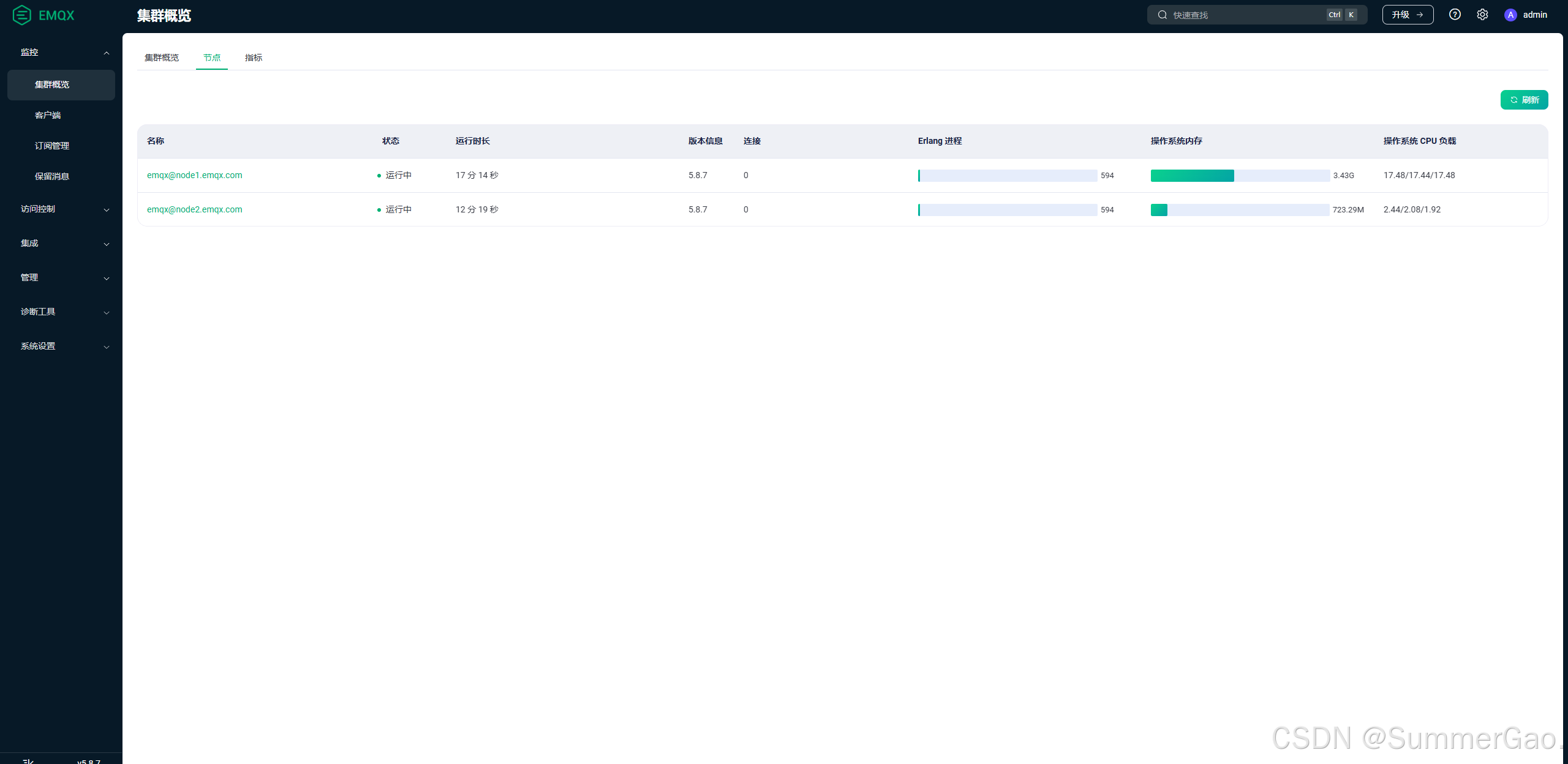Click node1 OS memory usage bar
The width and height of the screenshot is (1568, 764).
[x=1240, y=176]
